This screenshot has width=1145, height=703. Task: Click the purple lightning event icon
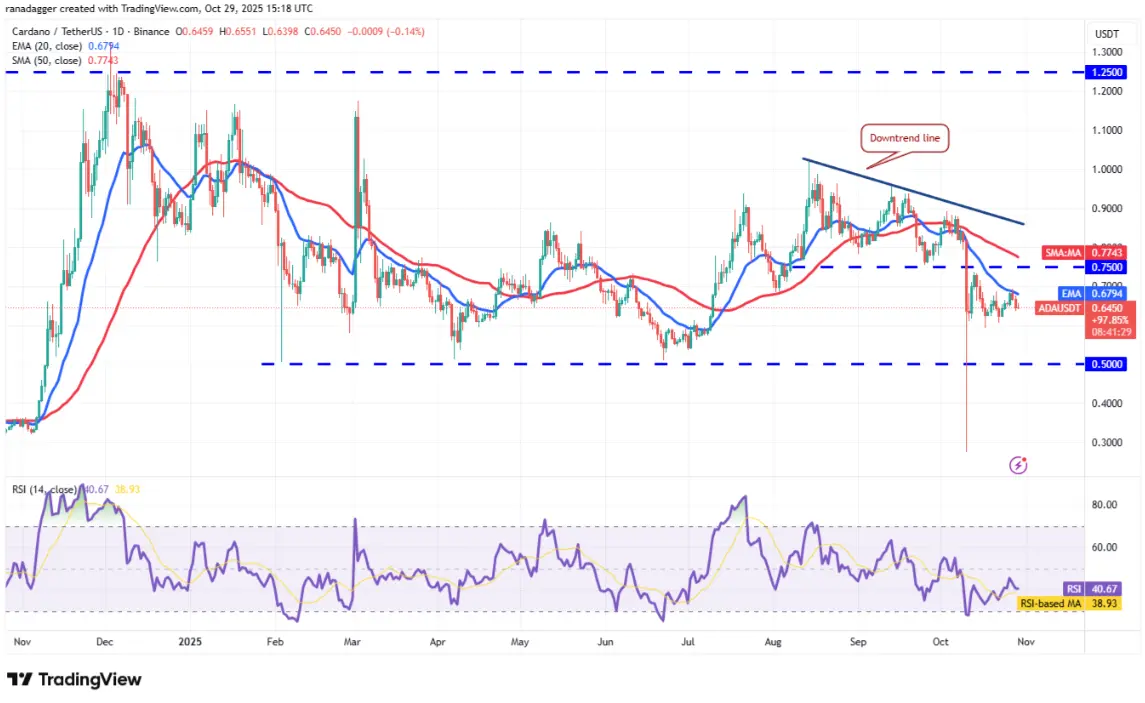(1018, 465)
